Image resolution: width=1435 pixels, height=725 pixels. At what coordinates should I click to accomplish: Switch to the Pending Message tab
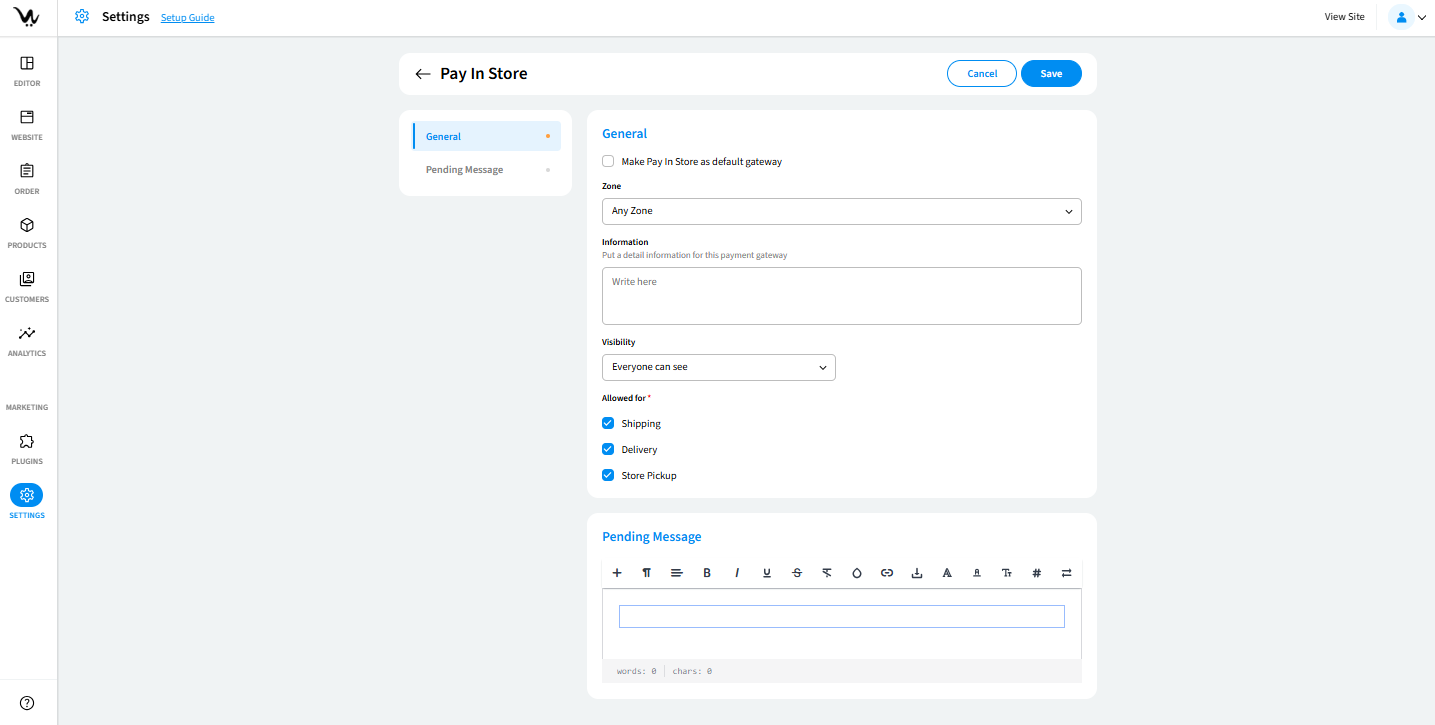[465, 170]
